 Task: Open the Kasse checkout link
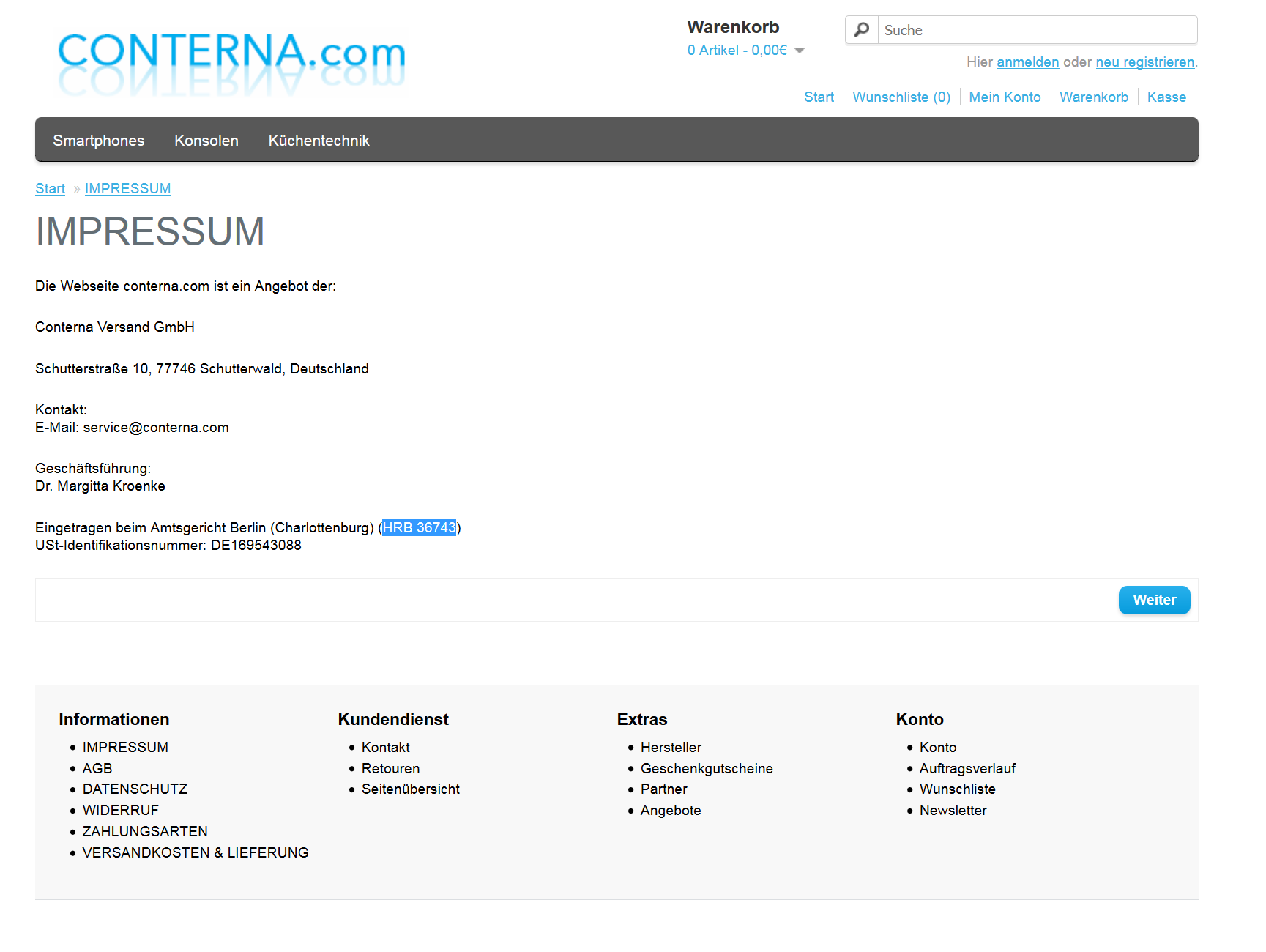[x=1166, y=97]
